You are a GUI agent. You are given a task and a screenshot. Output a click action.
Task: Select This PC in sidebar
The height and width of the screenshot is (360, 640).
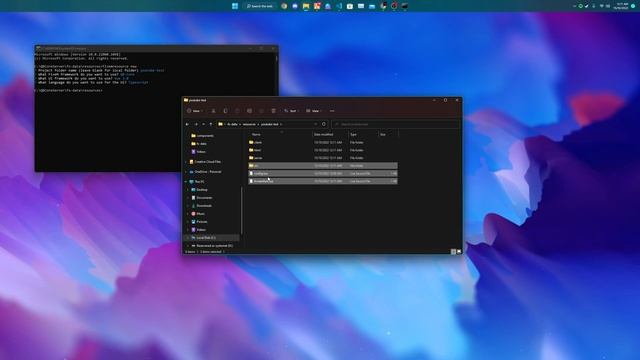197,182
